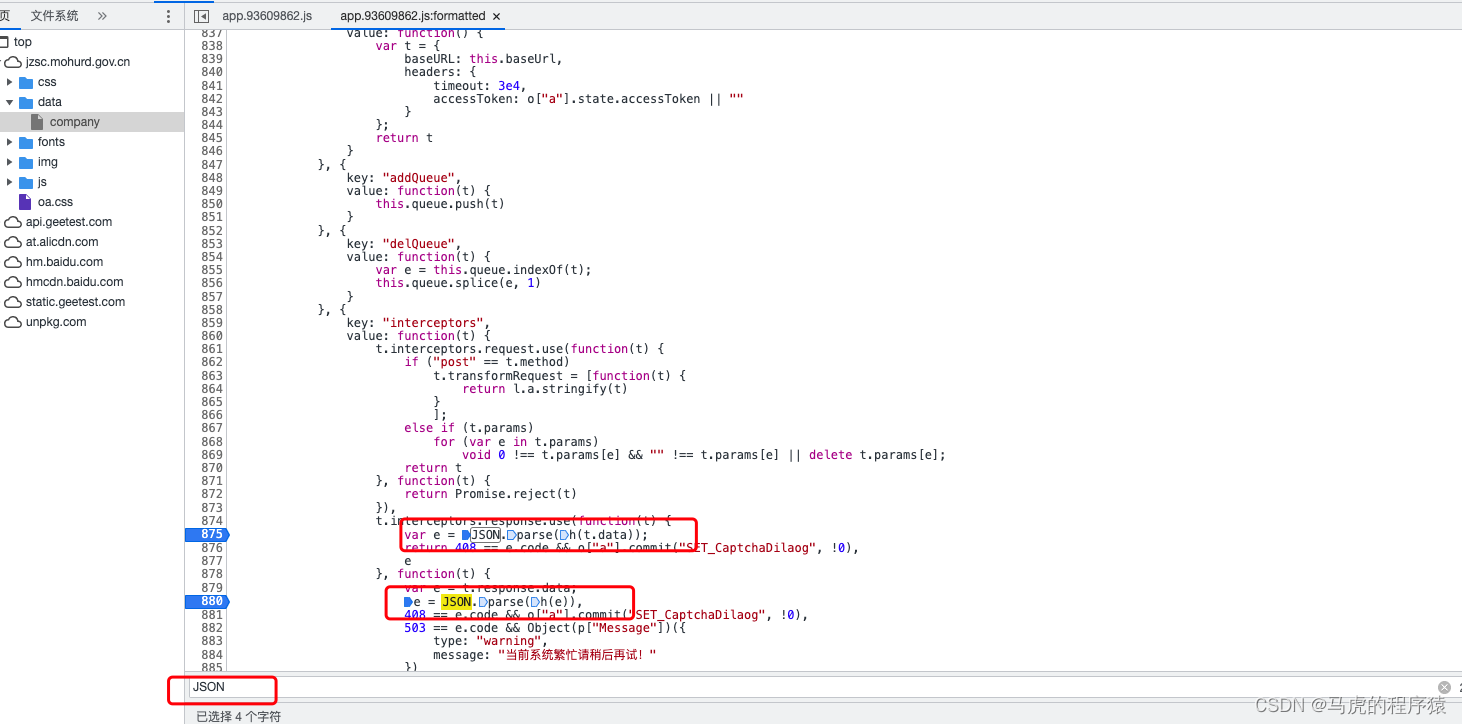
Task: Select hm.baidu.com domain
Action: tap(64, 262)
